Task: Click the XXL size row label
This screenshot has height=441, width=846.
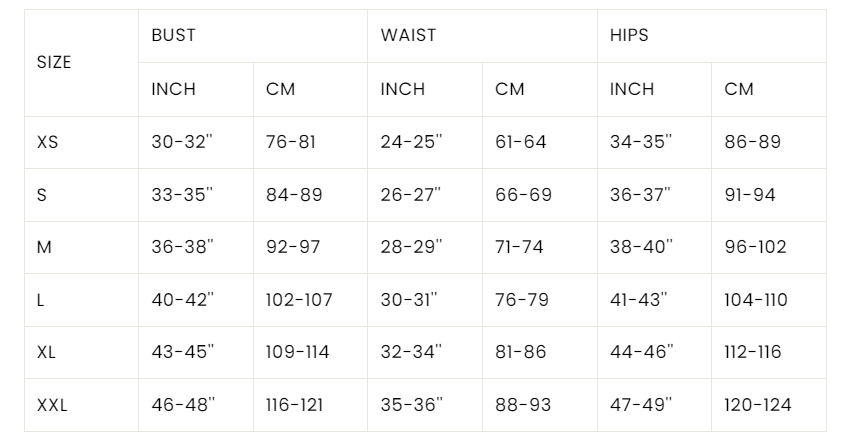Action: pos(52,405)
